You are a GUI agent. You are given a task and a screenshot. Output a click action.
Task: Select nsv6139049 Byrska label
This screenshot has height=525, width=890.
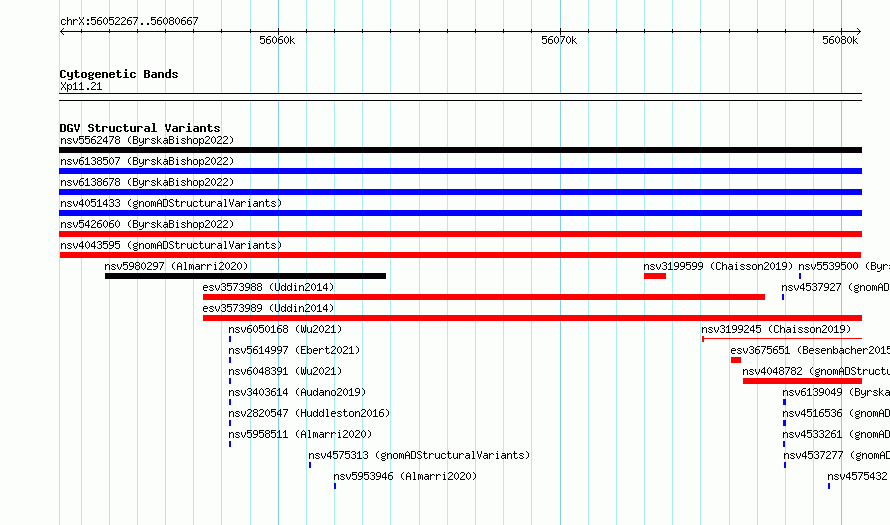pos(836,392)
